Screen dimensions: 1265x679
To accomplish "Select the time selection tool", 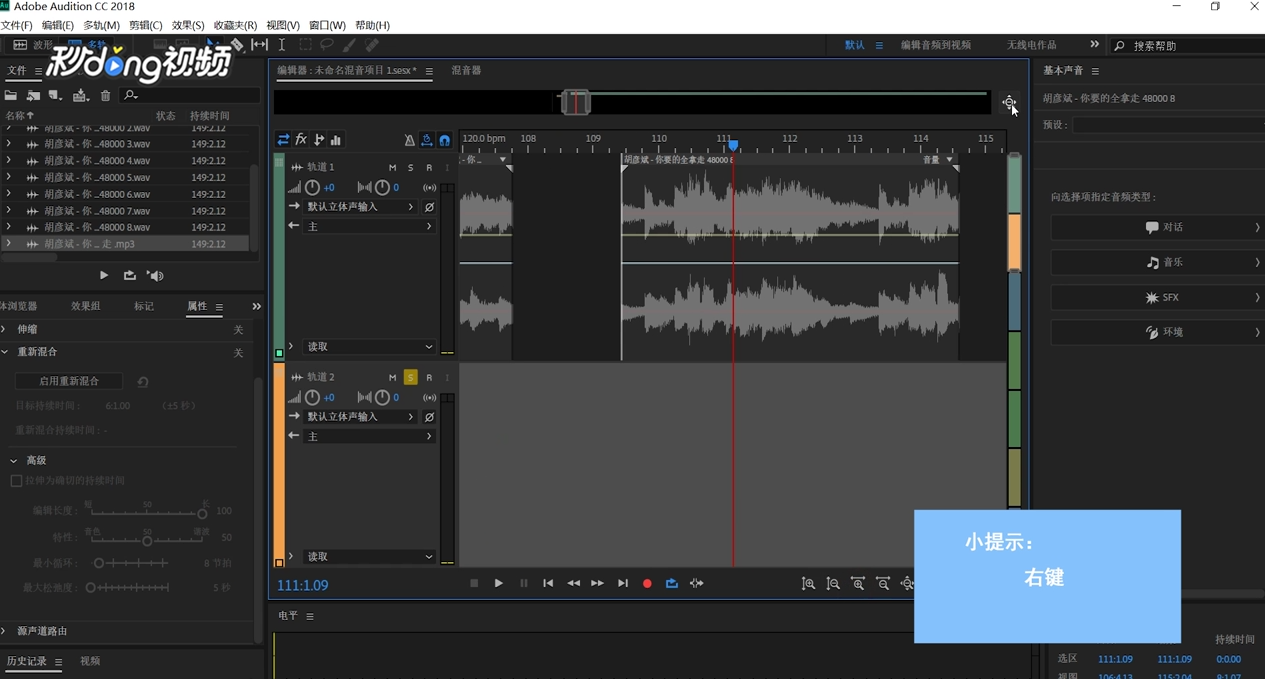I will [x=282, y=45].
